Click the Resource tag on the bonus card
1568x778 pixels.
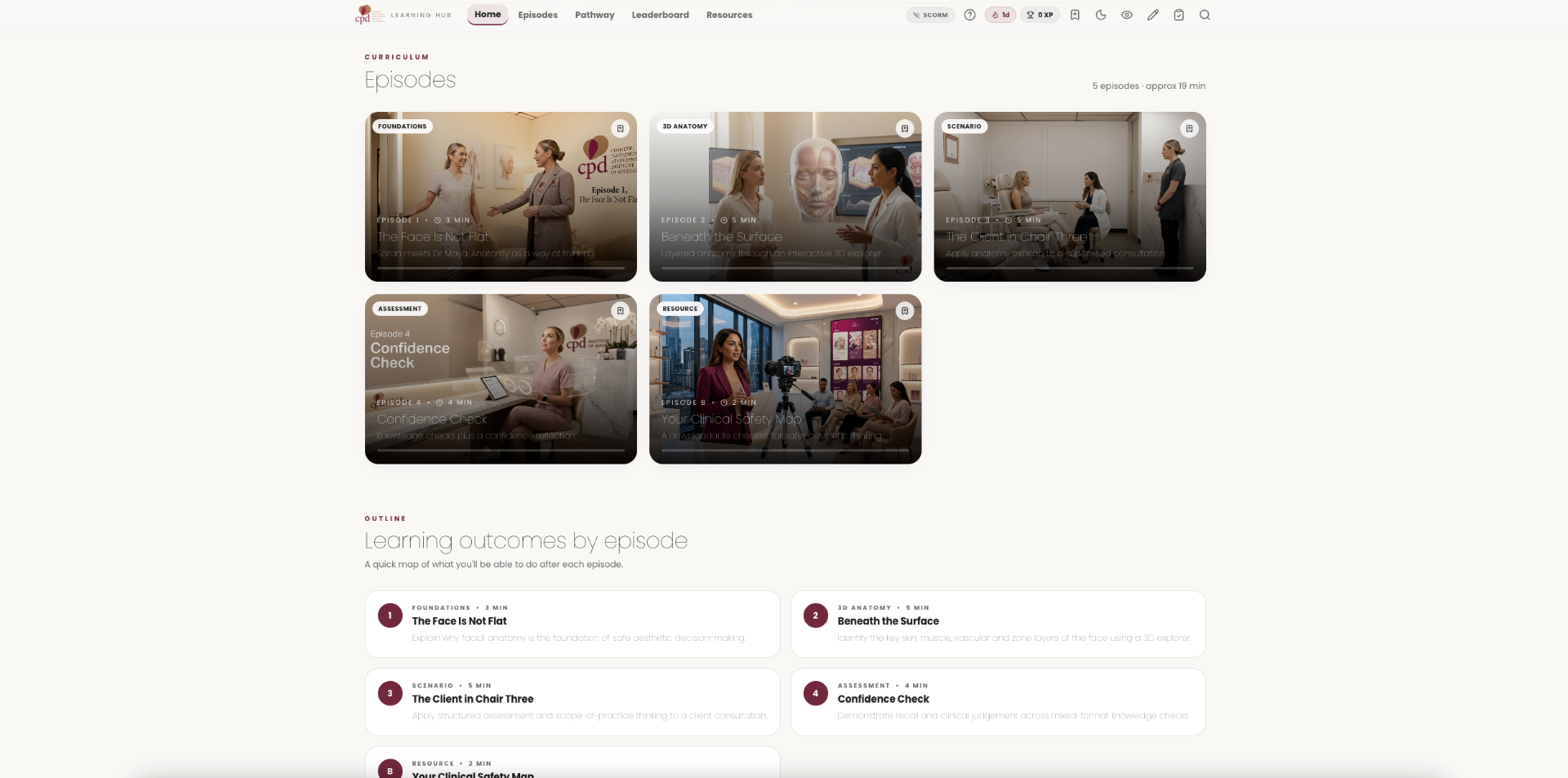[680, 309]
